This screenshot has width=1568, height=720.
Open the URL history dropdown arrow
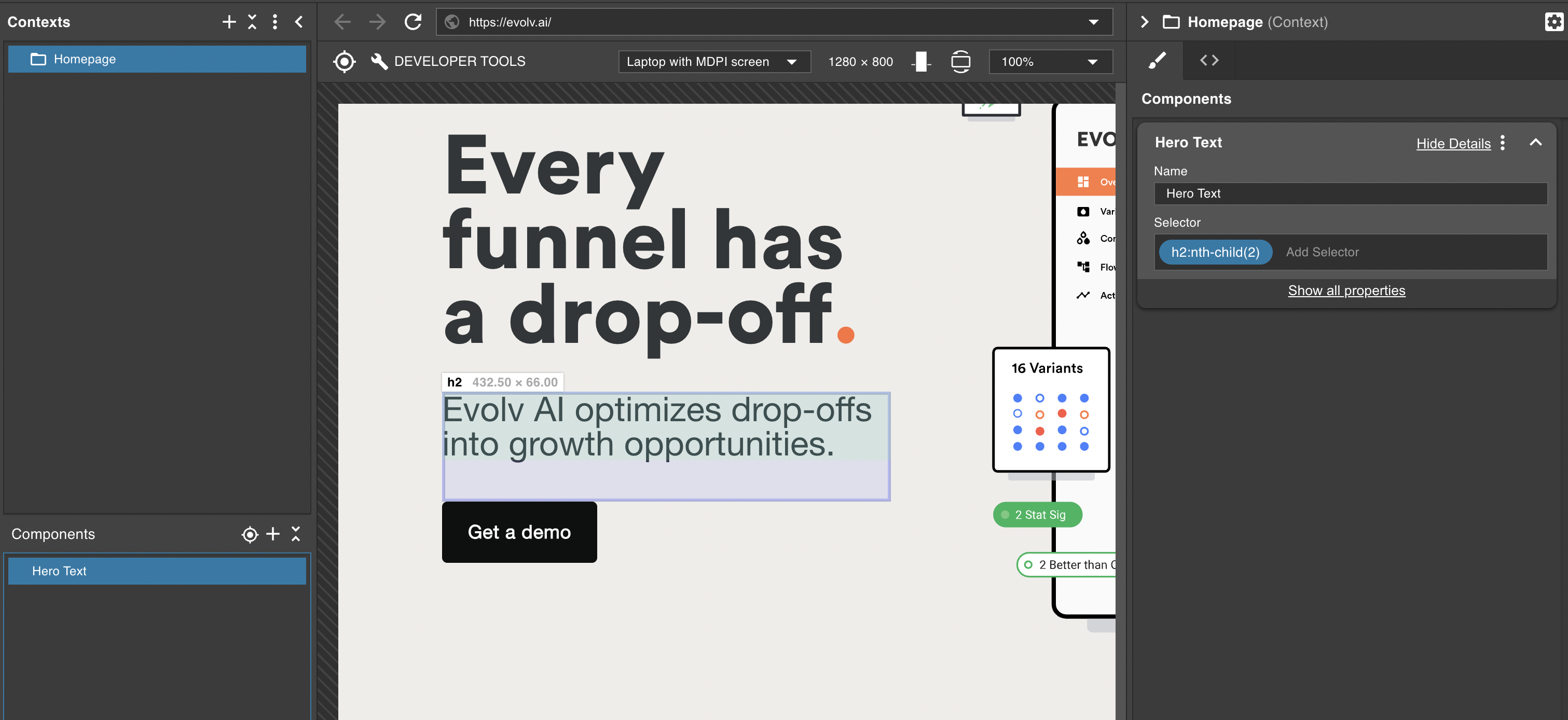(1093, 22)
